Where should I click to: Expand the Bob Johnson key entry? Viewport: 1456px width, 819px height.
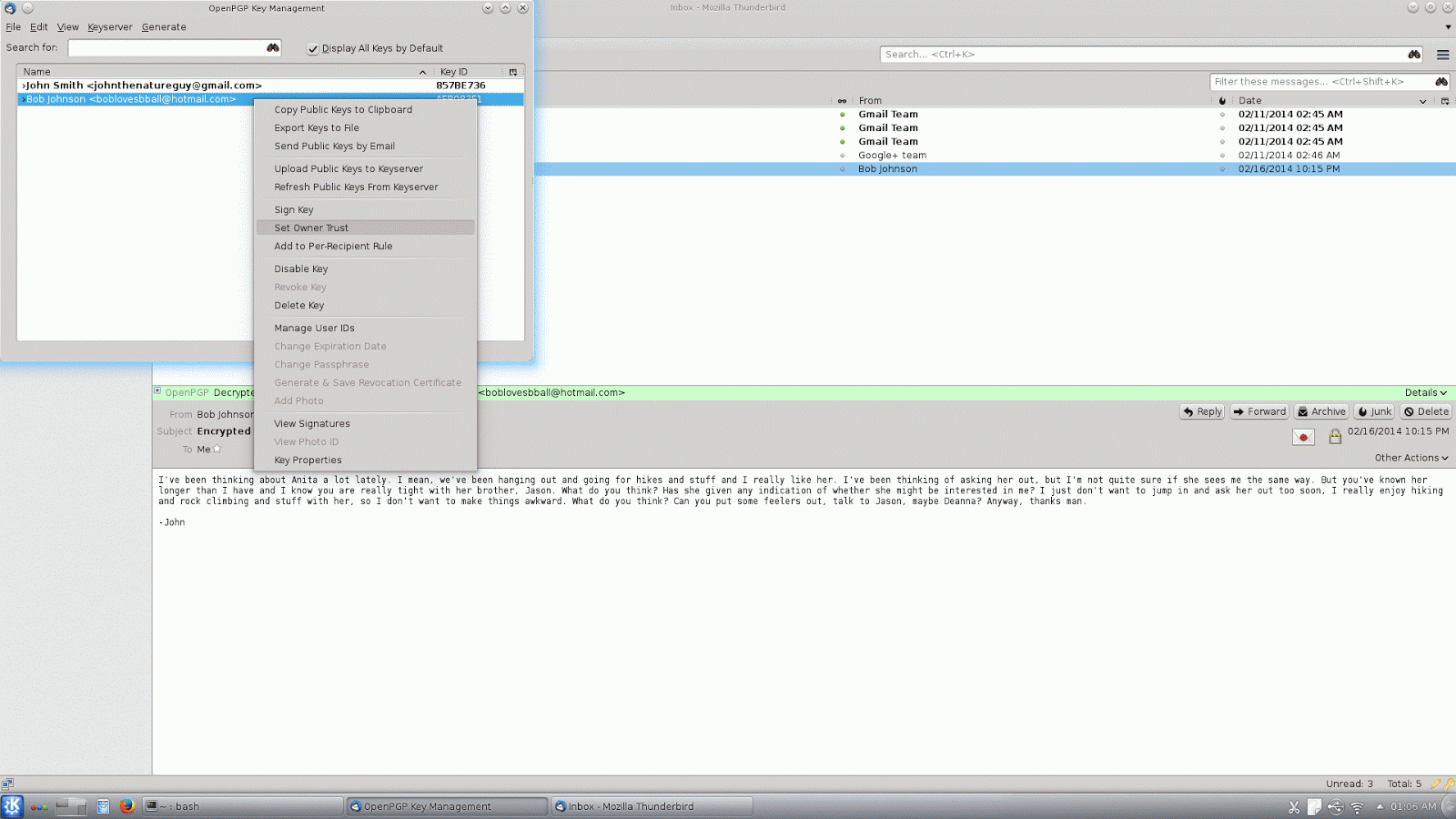point(24,99)
